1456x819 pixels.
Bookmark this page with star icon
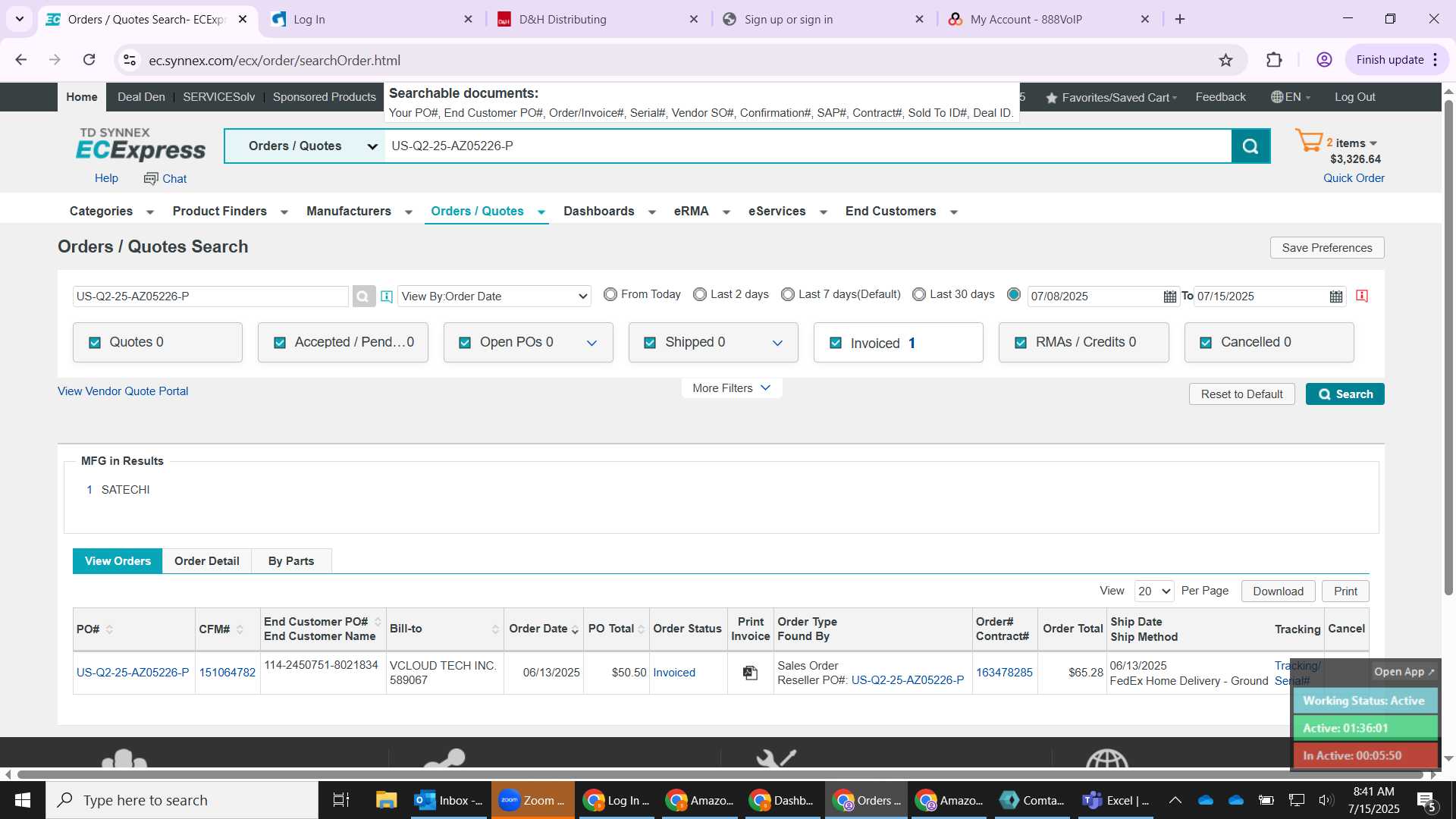pyautogui.click(x=1225, y=60)
